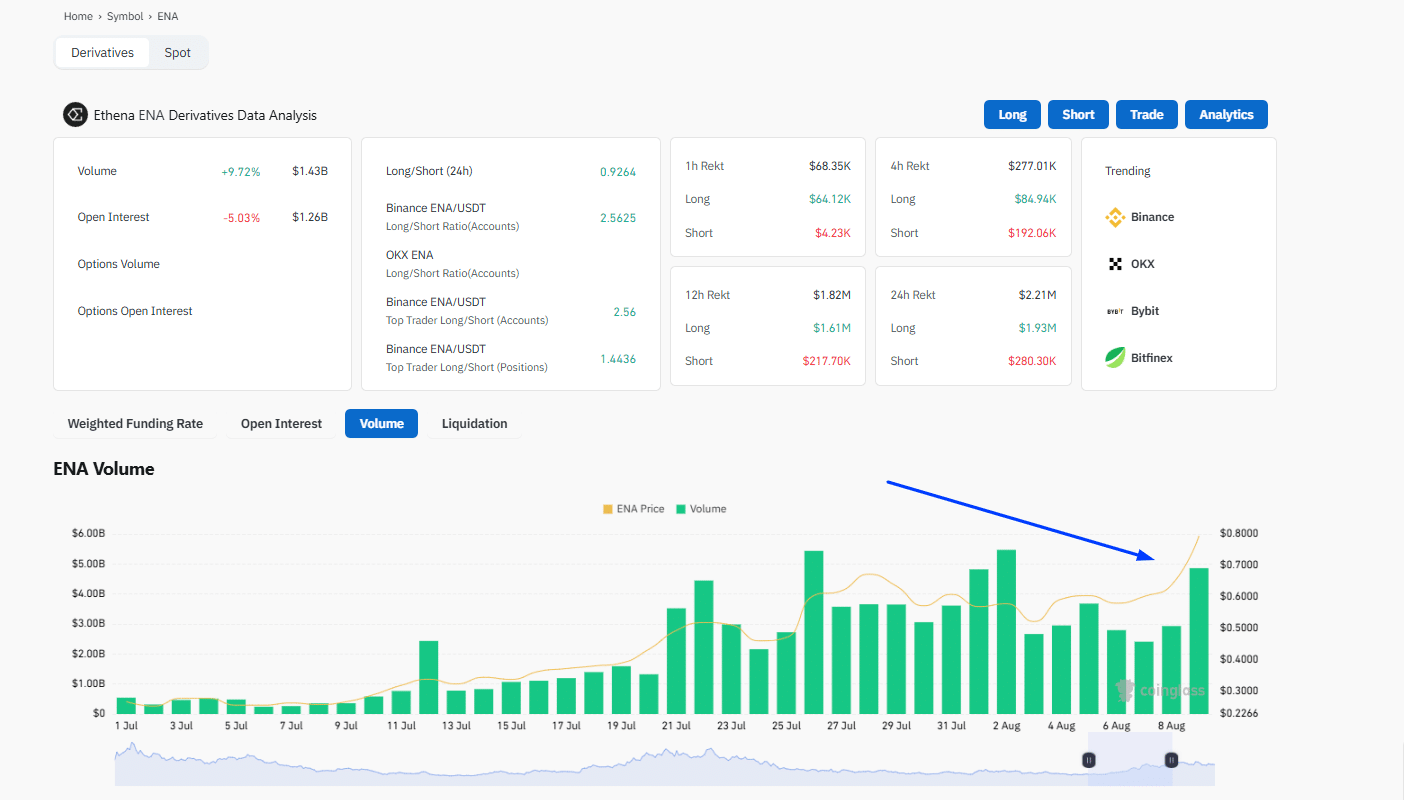Click the Bybit logo icon in Trending
The image size is (1404, 800).
pos(1115,311)
